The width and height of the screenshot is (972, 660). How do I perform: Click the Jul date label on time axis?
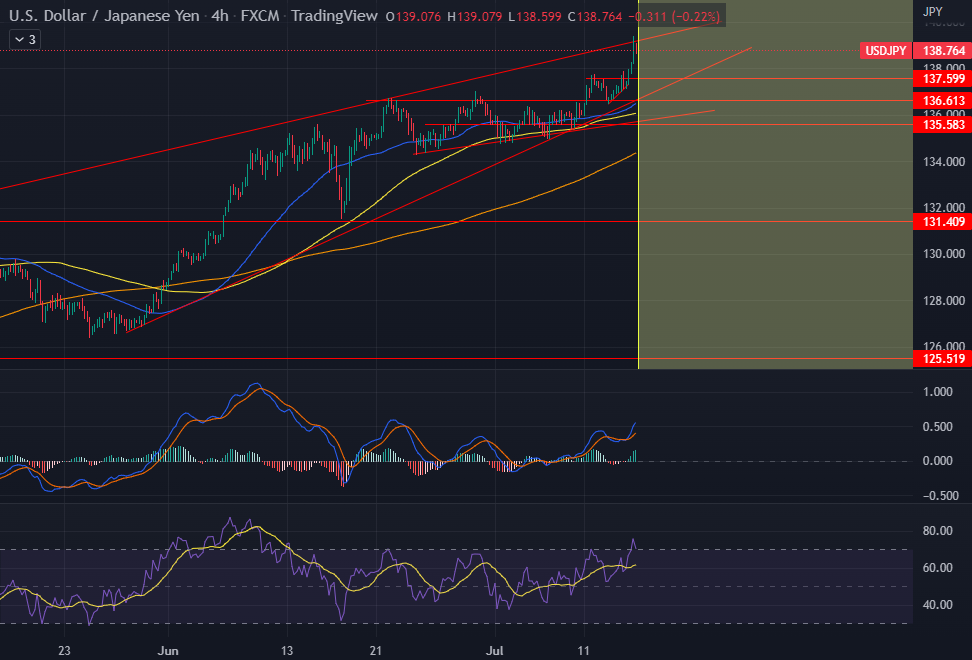tap(495, 651)
